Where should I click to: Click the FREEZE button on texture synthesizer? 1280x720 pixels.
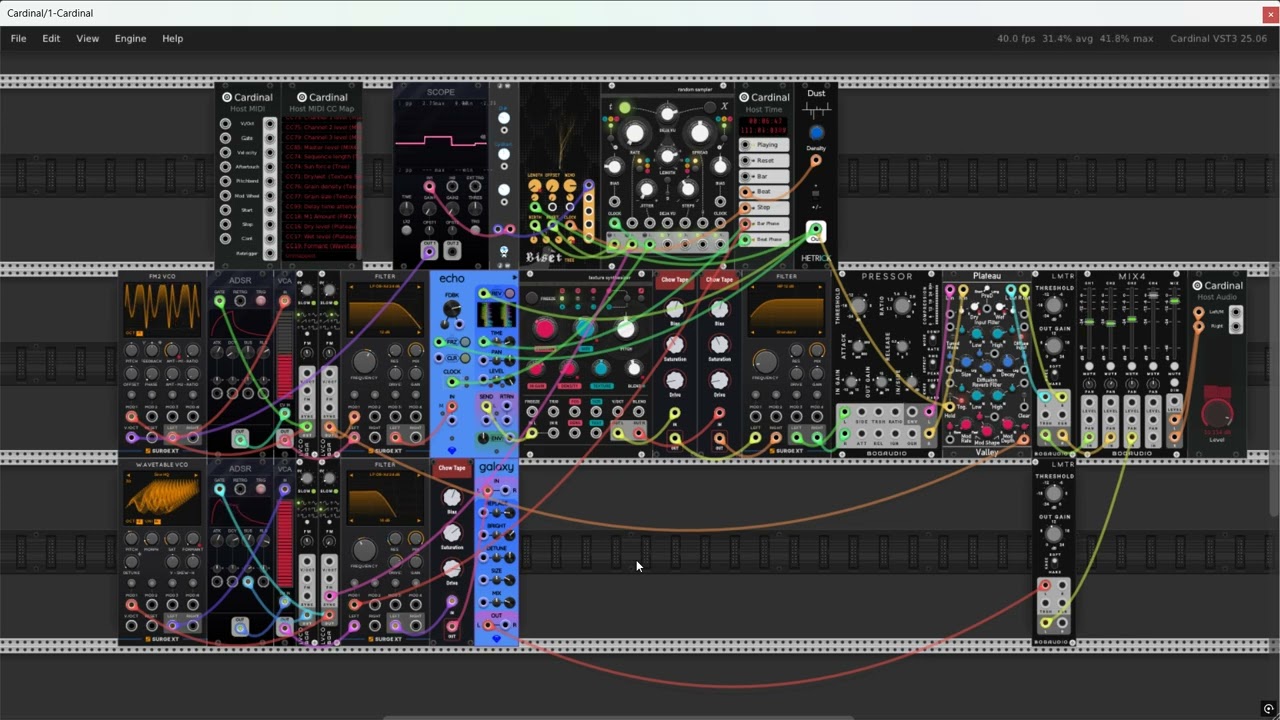(x=531, y=298)
